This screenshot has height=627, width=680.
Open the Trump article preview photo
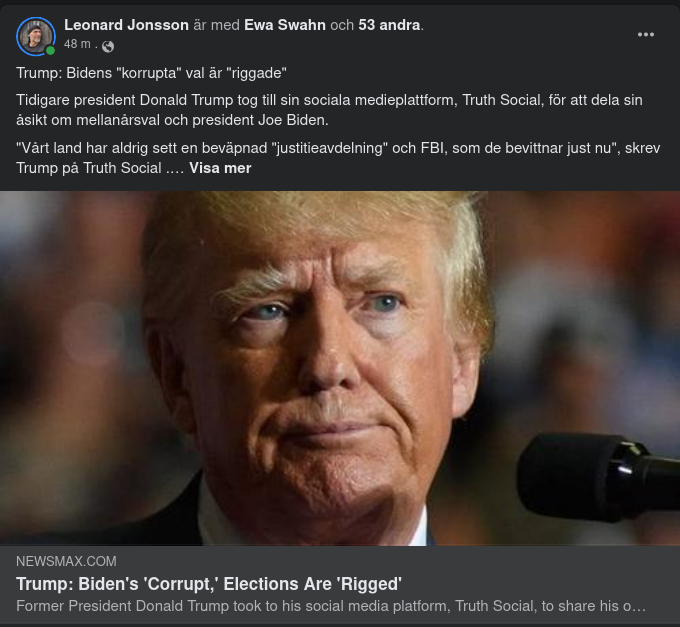[x=340, y=368]
